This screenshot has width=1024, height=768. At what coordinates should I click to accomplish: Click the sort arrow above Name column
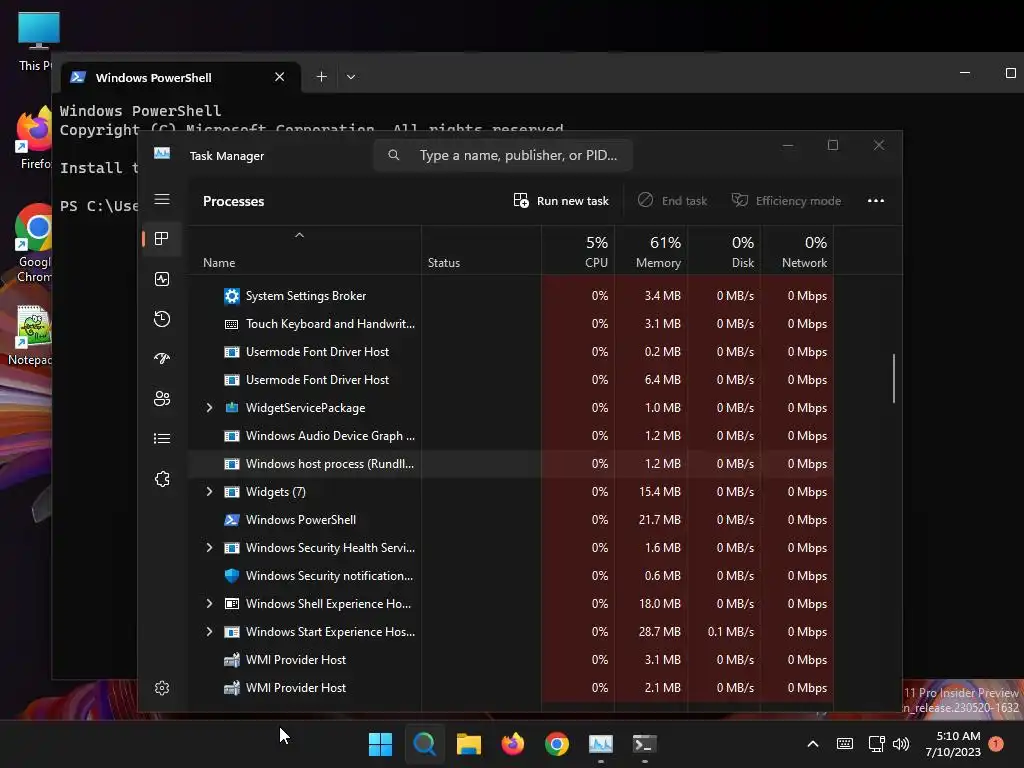[x=299, y=235]
